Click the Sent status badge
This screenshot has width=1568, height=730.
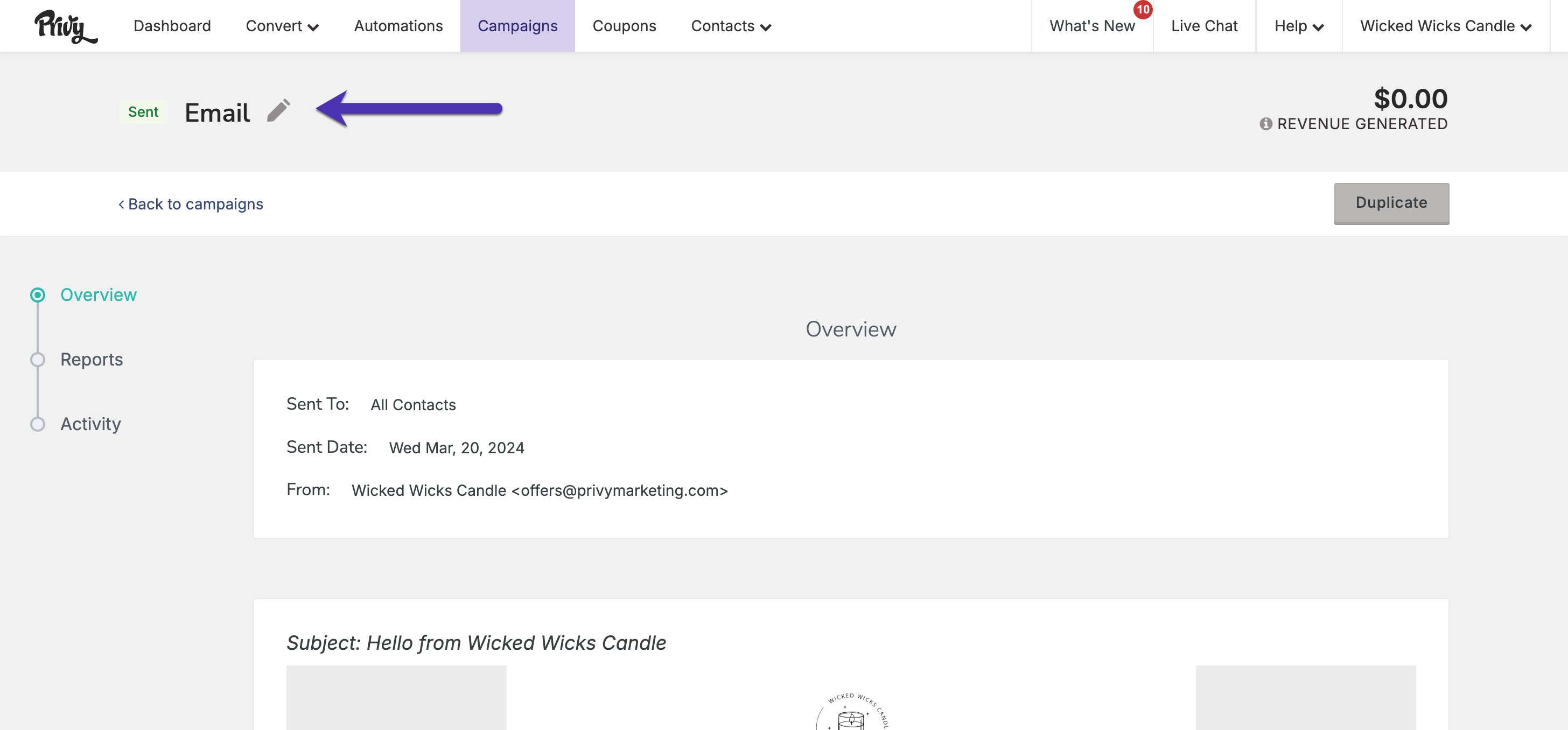[143, 112]
